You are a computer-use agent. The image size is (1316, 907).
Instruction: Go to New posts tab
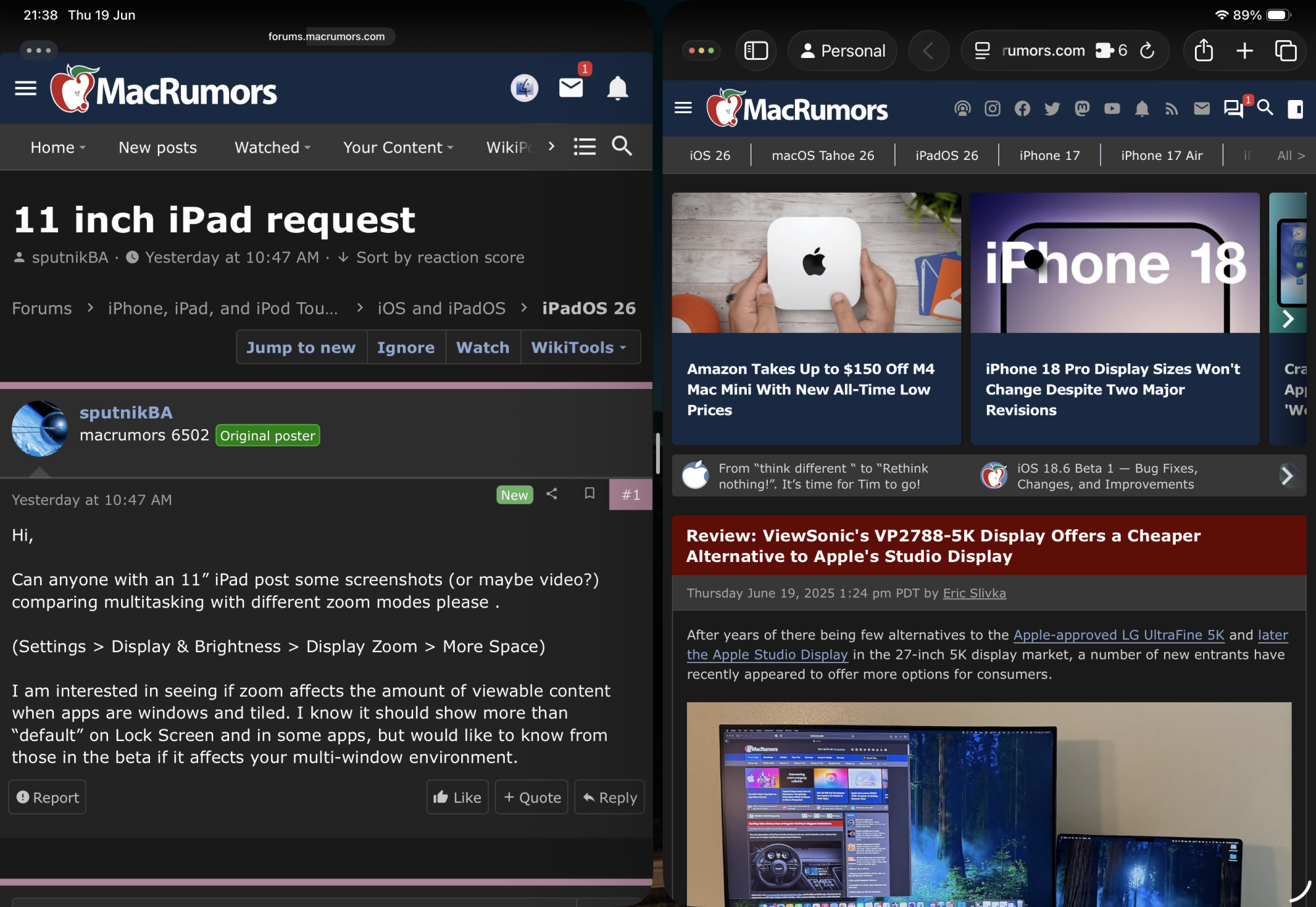coord(158,147)
